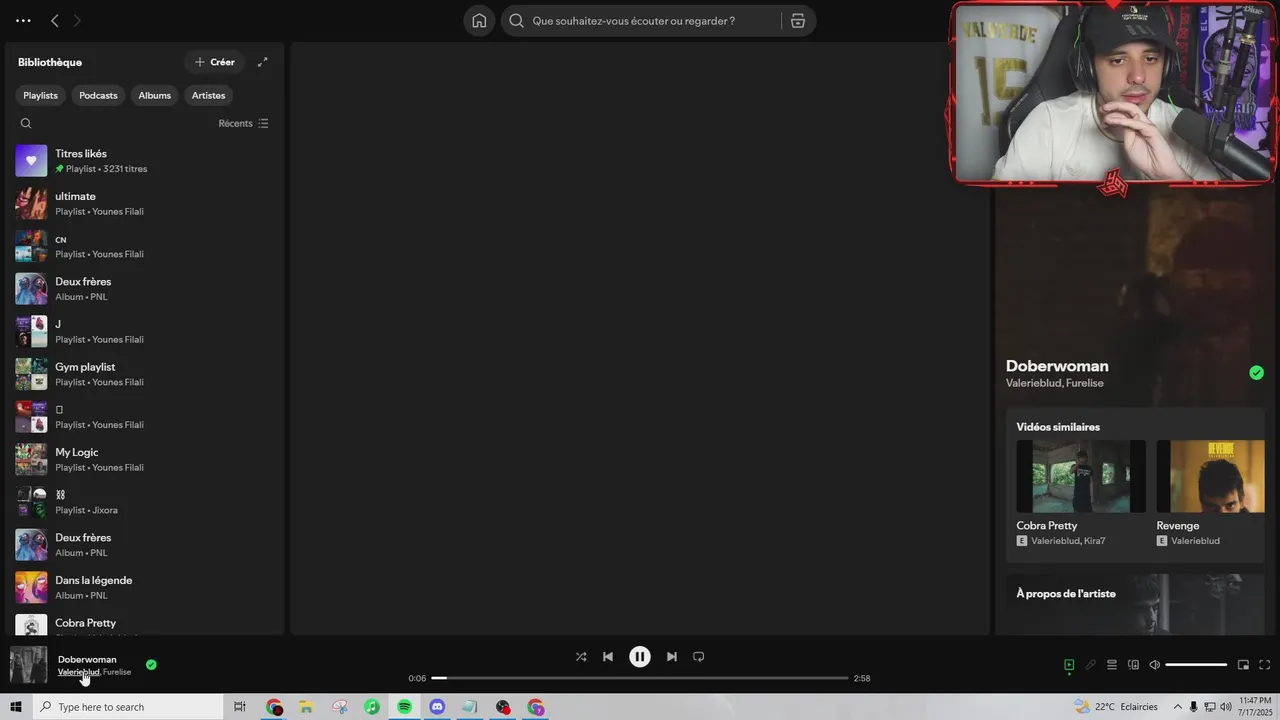Image resolution: width=1280 pixels, height=720 pixels.
Task: Navigate forward with the right arrow
Action: click(x=77, y=20)
